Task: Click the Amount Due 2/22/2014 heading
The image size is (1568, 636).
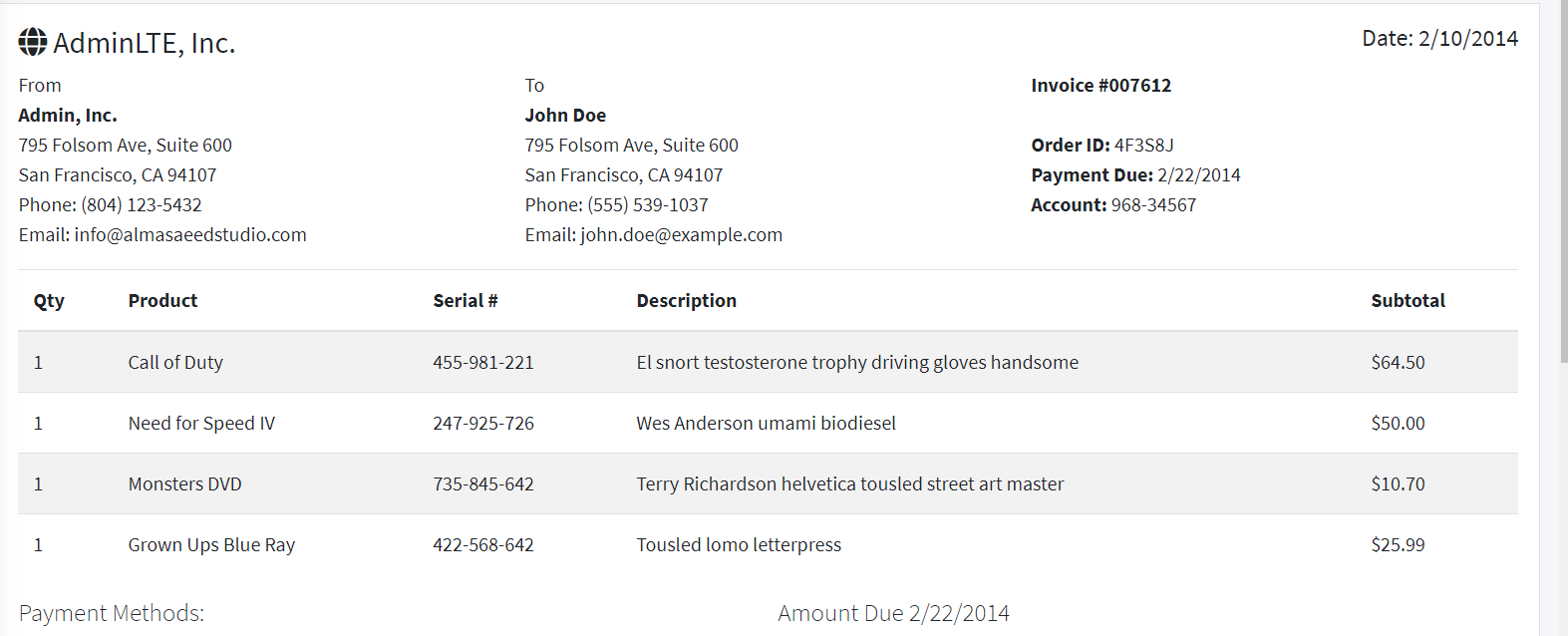Action: click(894, 613)
